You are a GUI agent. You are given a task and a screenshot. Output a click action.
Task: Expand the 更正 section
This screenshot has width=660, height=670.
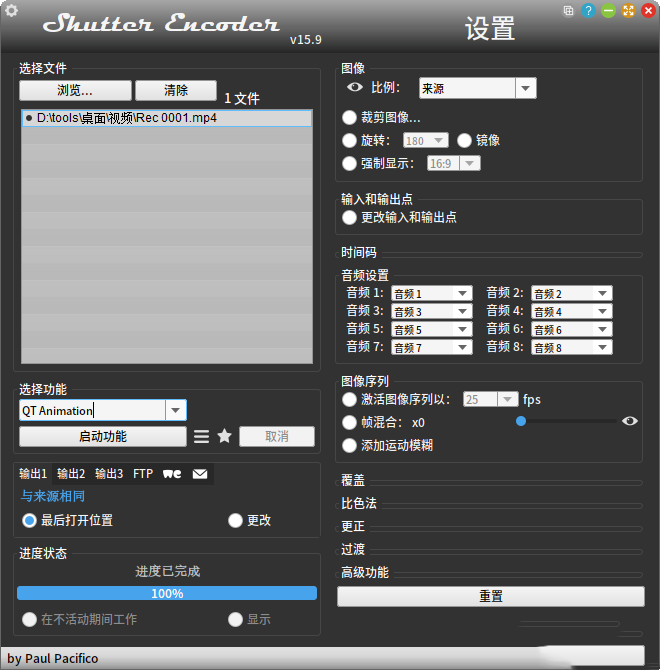353,526
